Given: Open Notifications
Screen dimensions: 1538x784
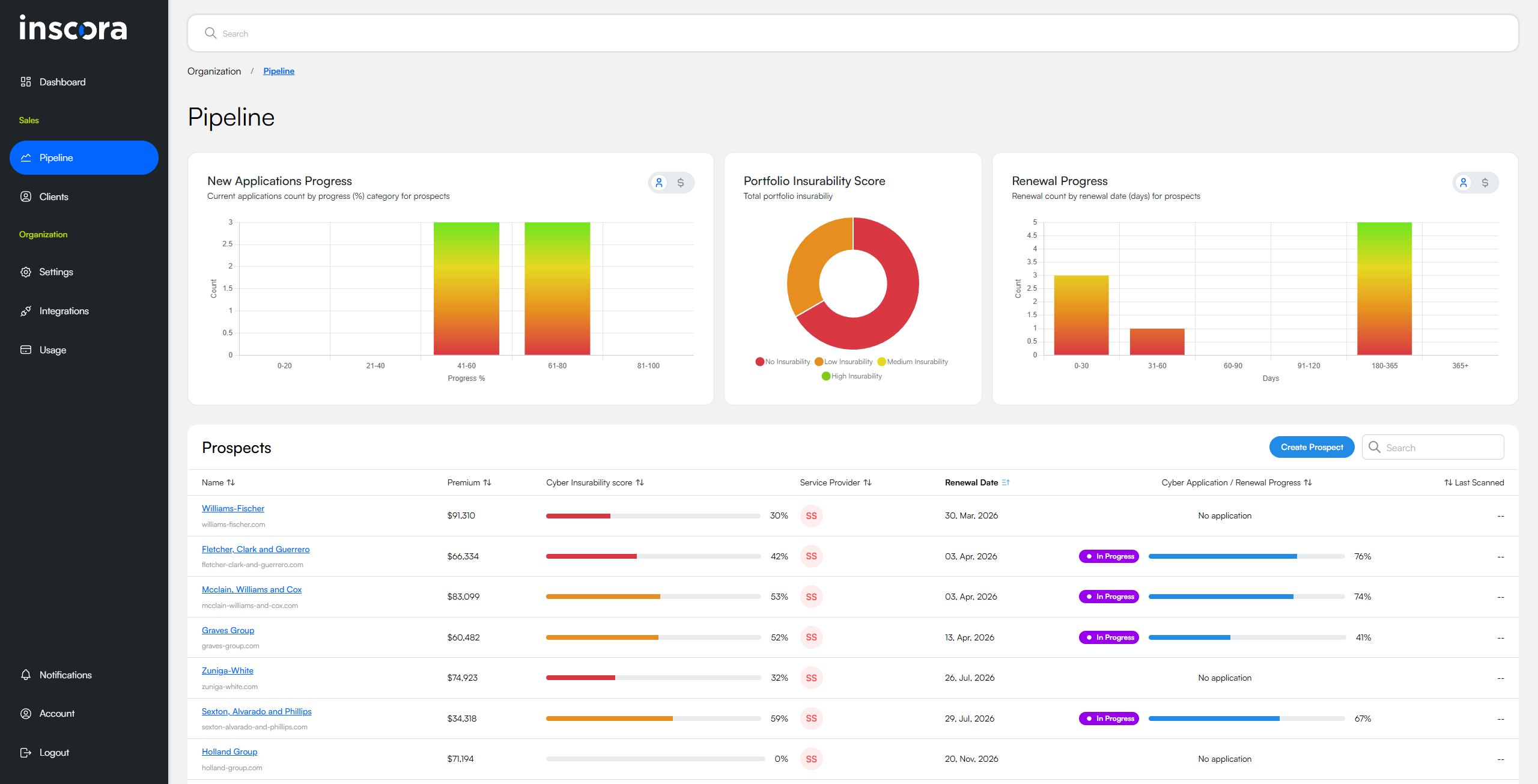Looking at the screenshot, I should click(65, 675).
